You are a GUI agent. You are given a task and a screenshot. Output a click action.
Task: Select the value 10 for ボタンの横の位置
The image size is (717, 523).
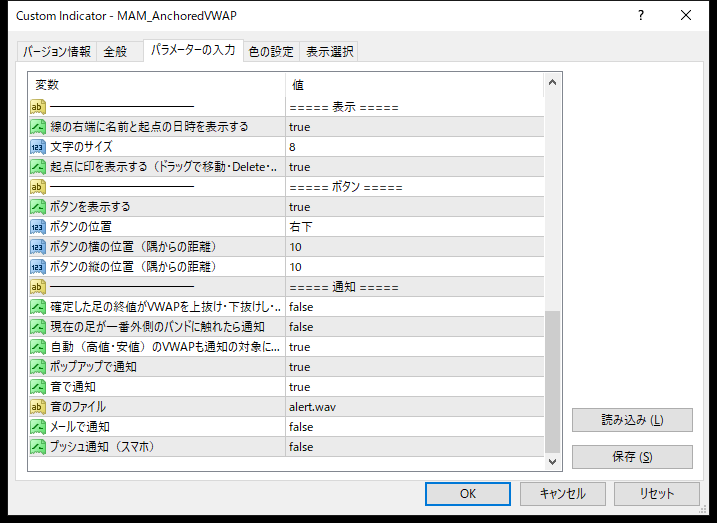[x=415, y=247]
